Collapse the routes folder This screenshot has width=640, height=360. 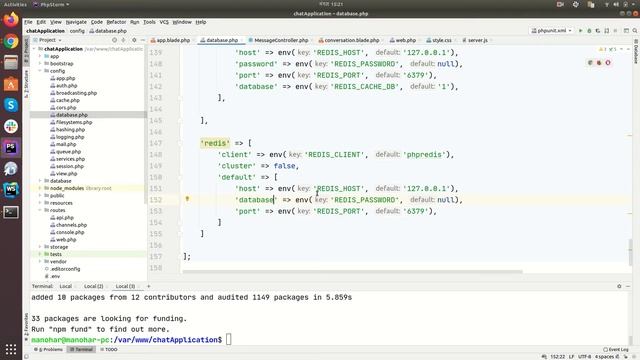click(x=40, y=210)
